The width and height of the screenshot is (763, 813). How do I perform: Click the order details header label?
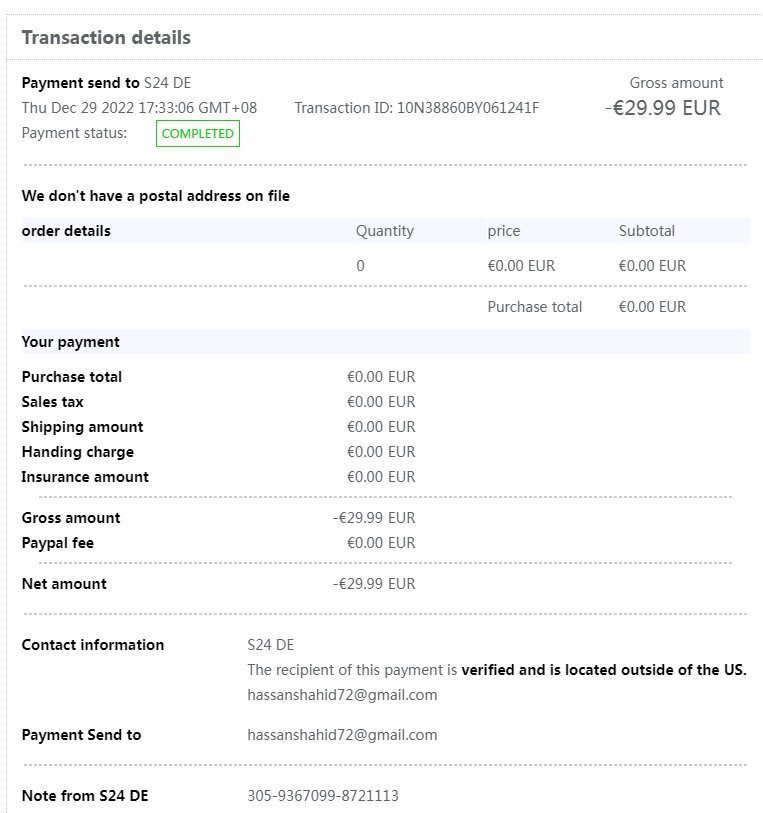point(66,231)
